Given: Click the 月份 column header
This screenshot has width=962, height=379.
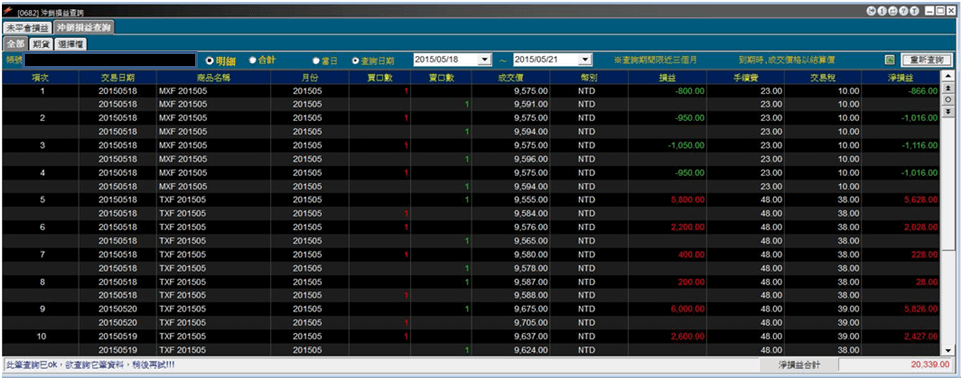Looking at the screenshot, I should 310,77.
